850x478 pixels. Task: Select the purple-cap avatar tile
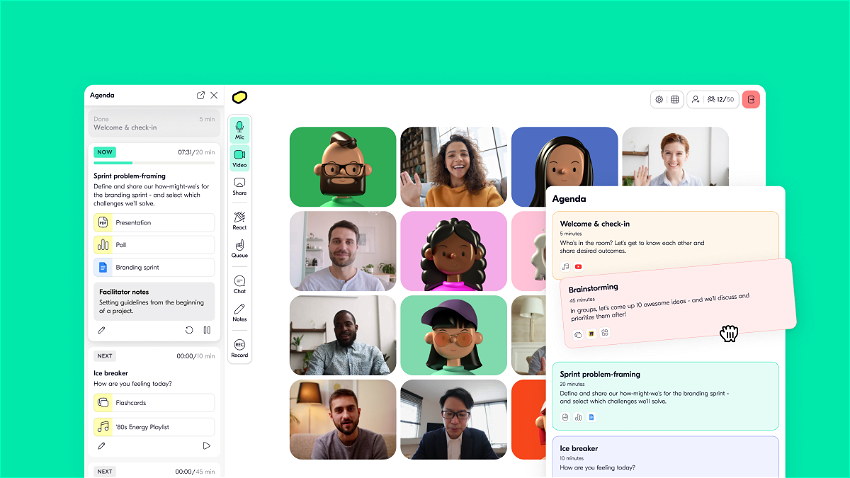454,335
